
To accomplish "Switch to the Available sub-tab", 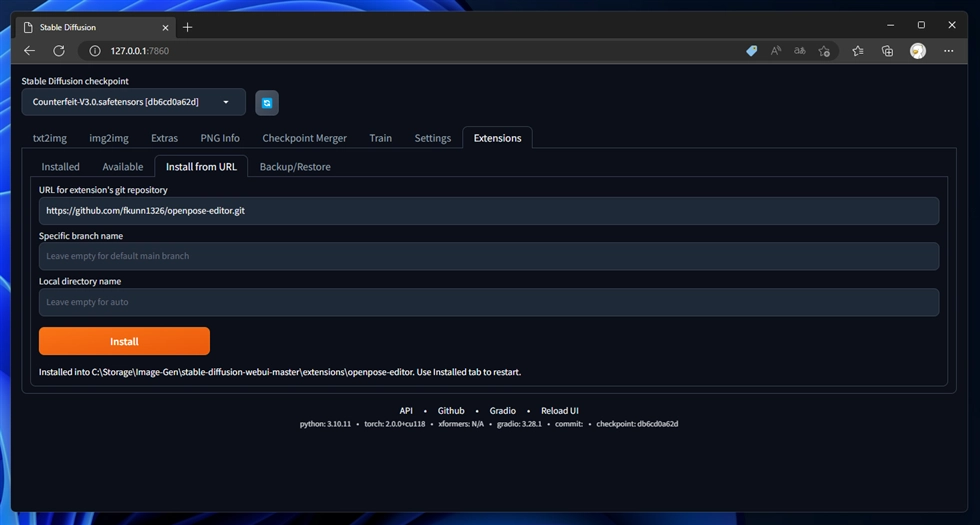I will pyautogui.click(x=122, y=167).
